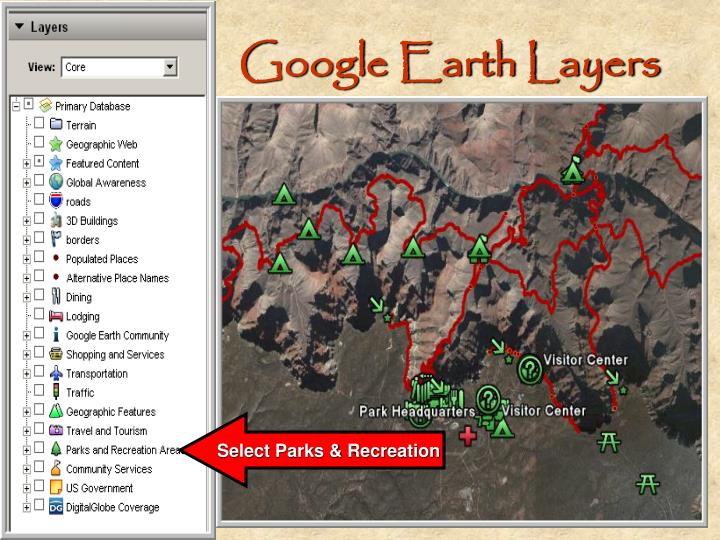Toggle the Featured Content checkbox
The height and width of the screenshot is (540, 720).
pos(39,161)
